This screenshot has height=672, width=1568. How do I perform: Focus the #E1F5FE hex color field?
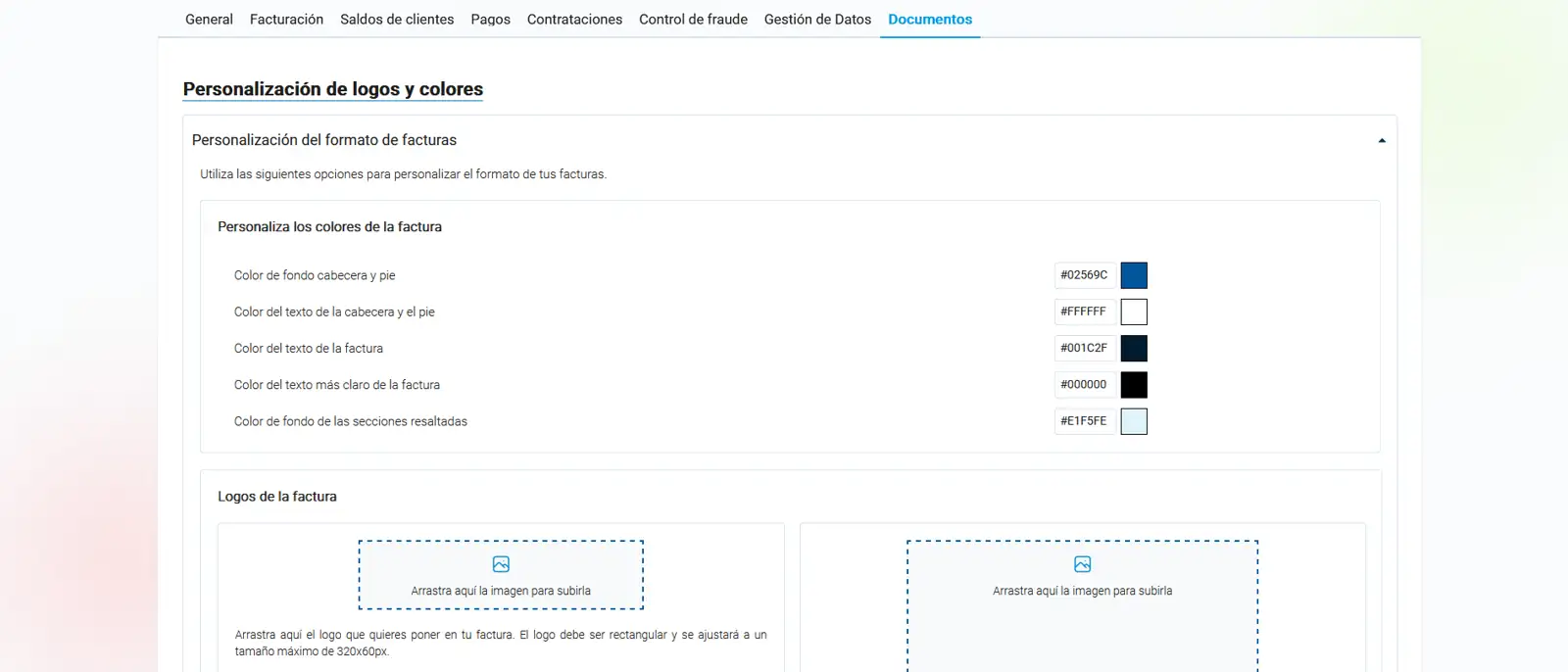click(x=1084, y=421)
